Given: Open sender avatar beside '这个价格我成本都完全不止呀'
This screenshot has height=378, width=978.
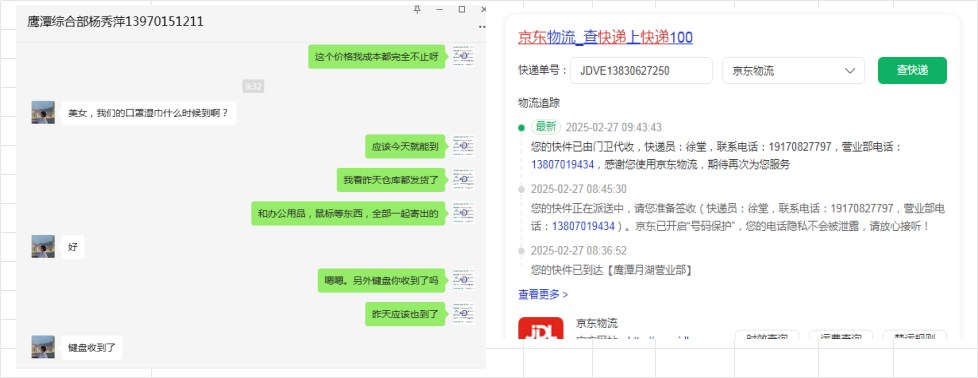Looking at the screenshot, I should tap(463, 56).
